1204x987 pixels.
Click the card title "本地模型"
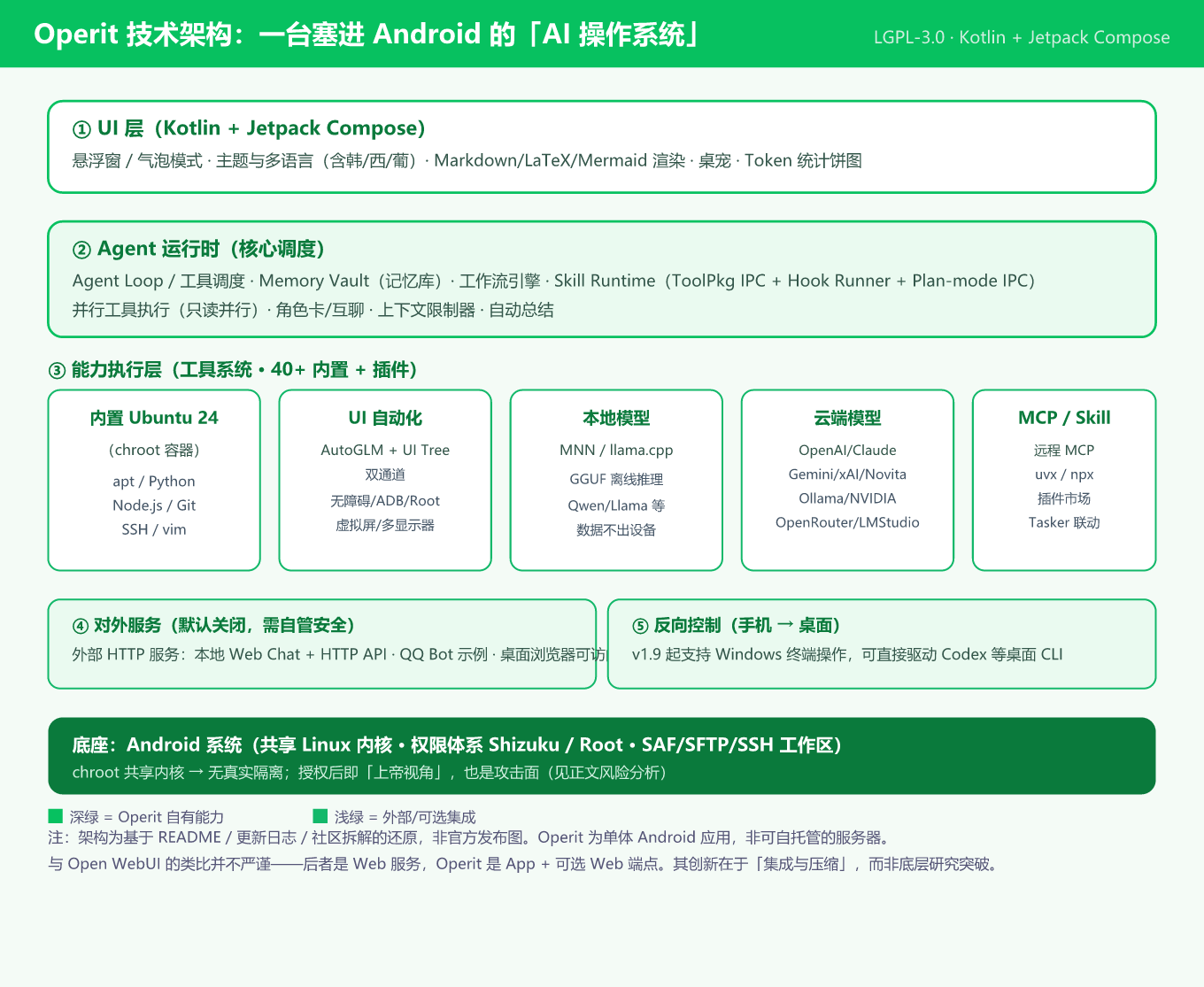(616, 418)
